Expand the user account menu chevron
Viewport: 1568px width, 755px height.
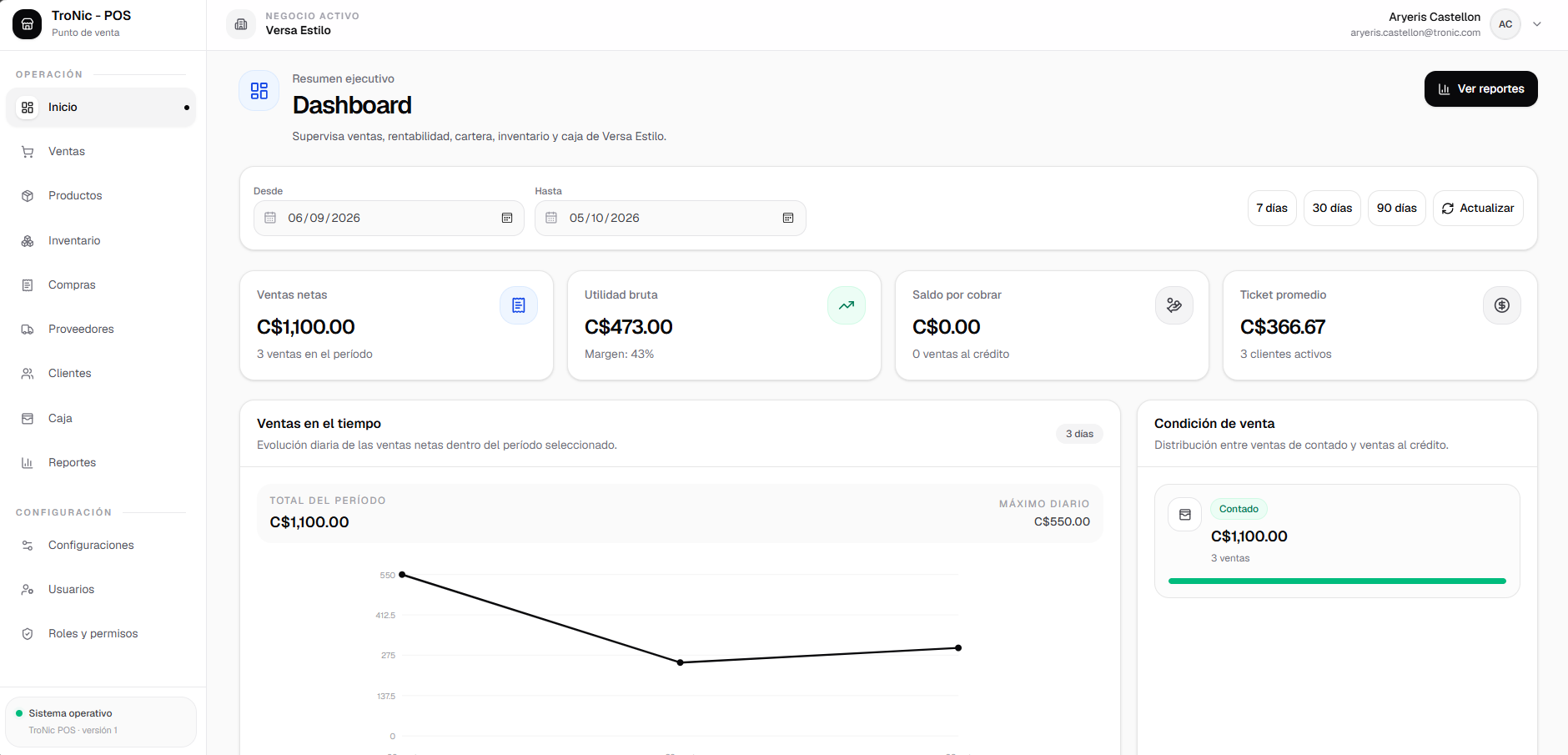(1537, 24)
